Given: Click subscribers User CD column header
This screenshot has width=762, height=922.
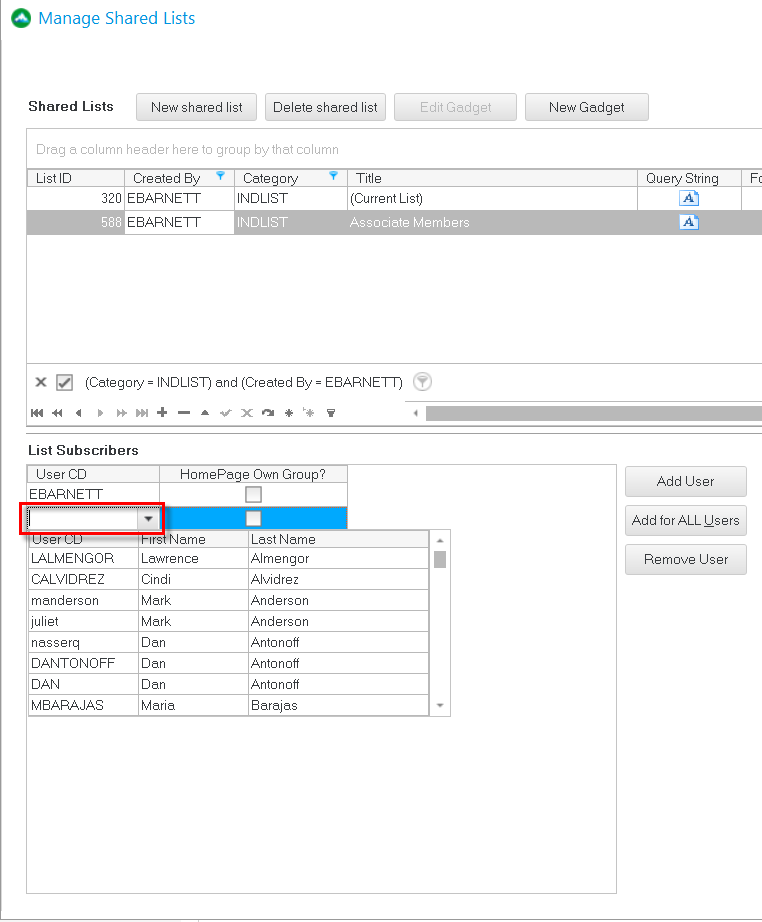Looking at the screenshot, I should 93,474.
